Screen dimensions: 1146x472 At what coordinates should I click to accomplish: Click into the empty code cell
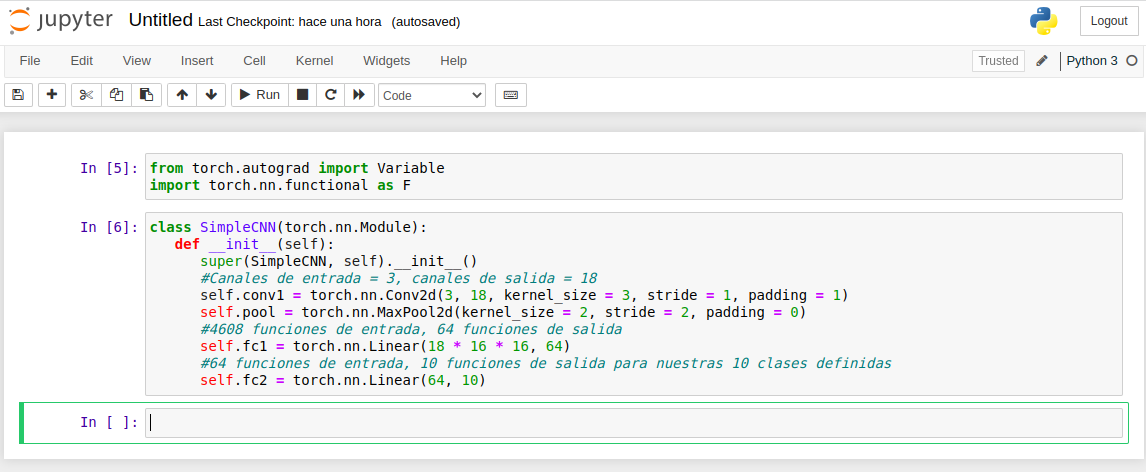coord(634,423)
